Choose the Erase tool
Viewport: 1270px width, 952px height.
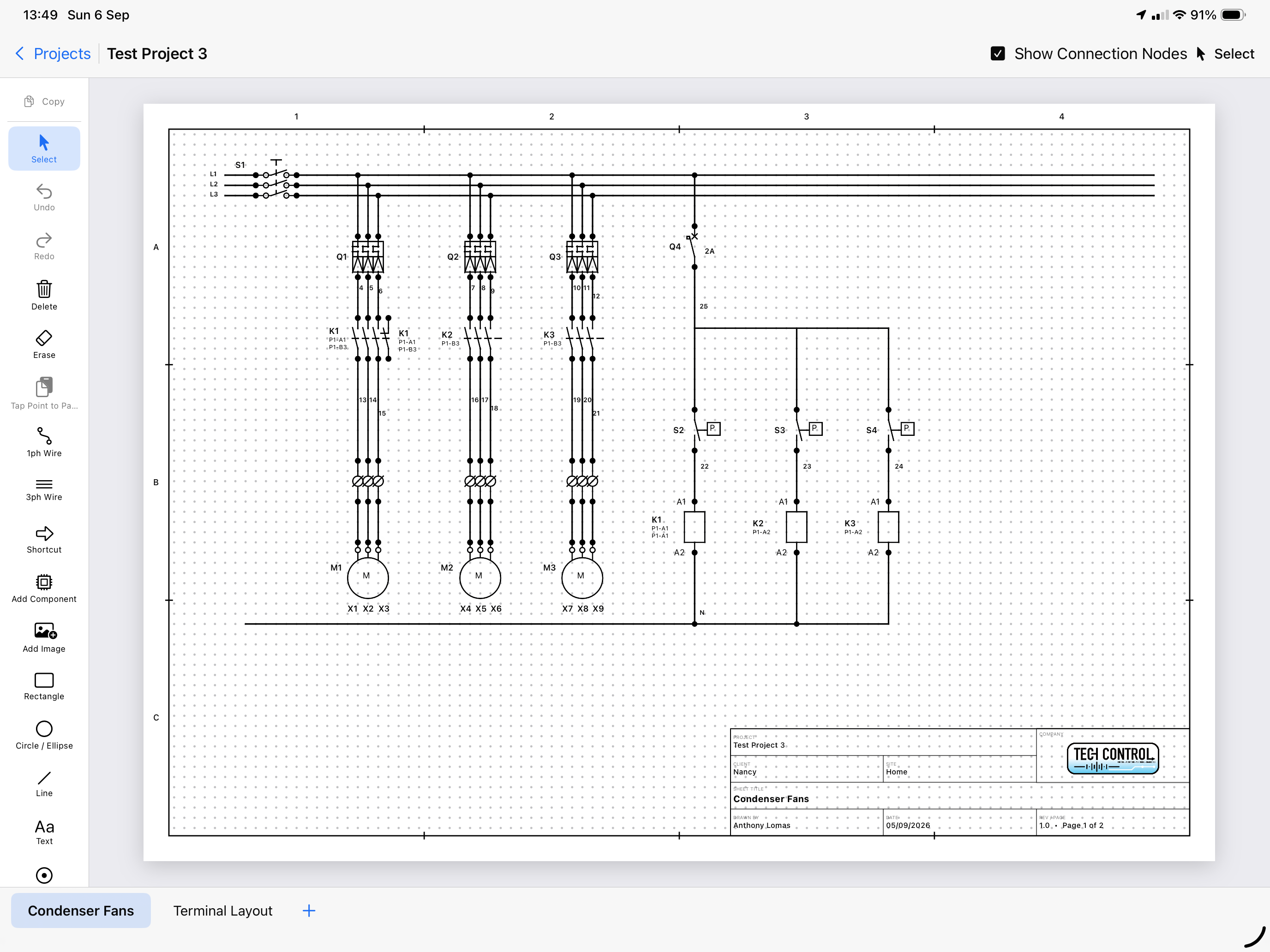coord(44,344)
